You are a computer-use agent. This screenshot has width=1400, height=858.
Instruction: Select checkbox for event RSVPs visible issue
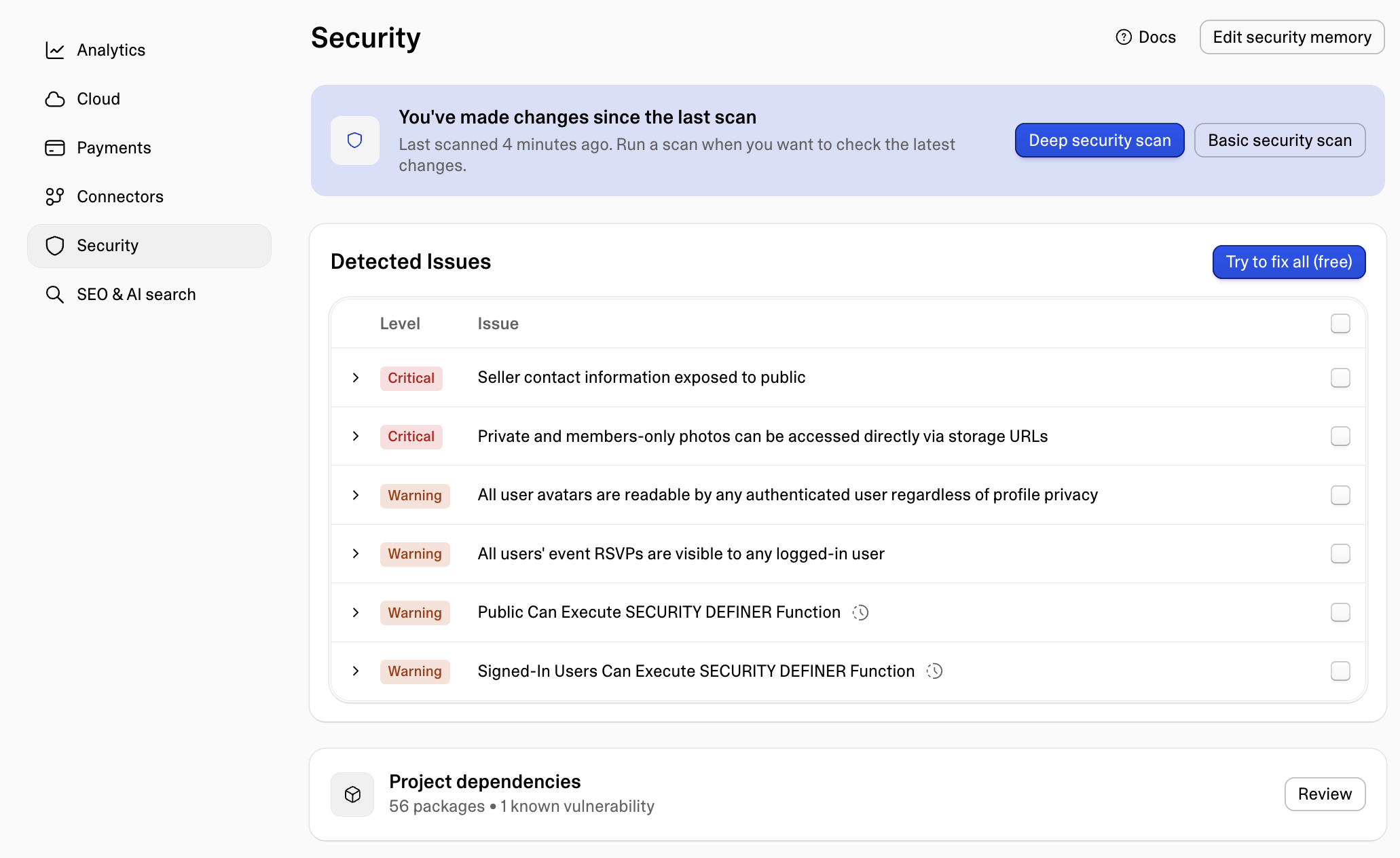[x=1340, y=554]
